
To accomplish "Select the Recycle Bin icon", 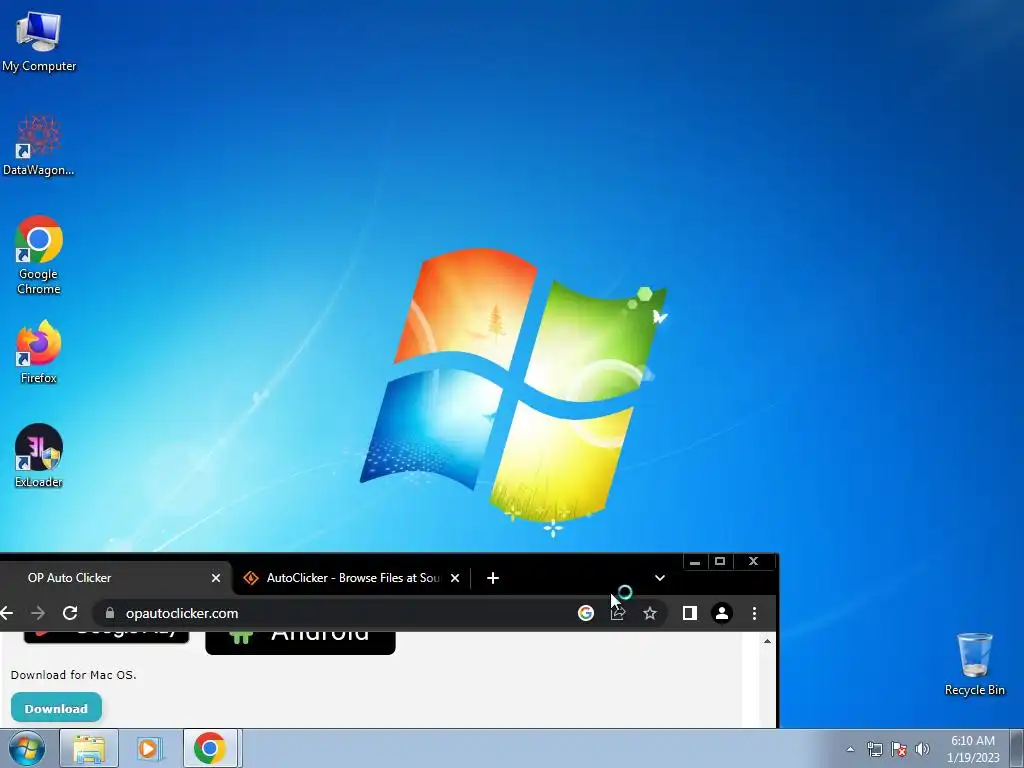I will tap(974, 664).
